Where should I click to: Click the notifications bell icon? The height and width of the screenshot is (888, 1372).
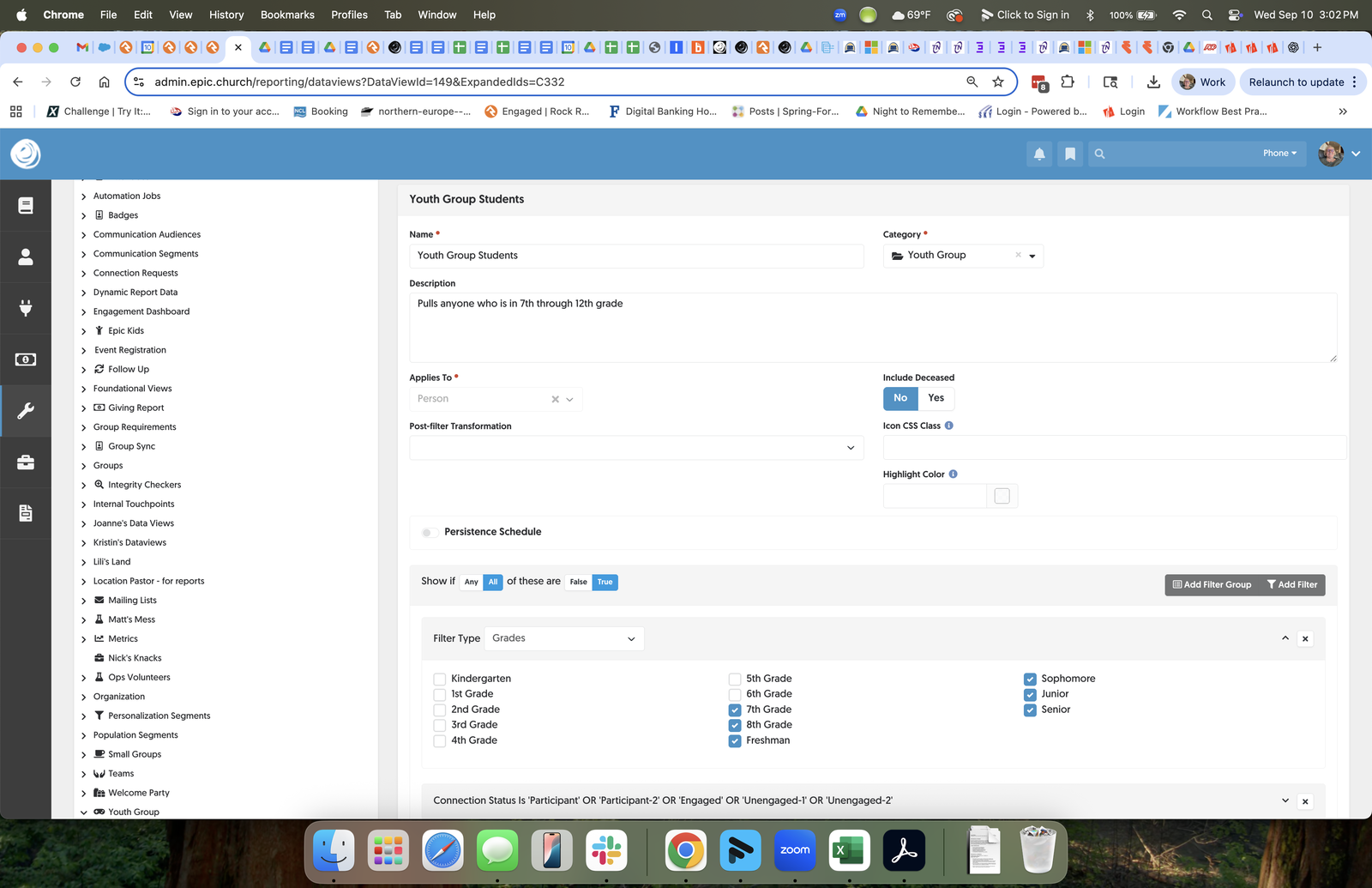click(x=1039, y=154)
